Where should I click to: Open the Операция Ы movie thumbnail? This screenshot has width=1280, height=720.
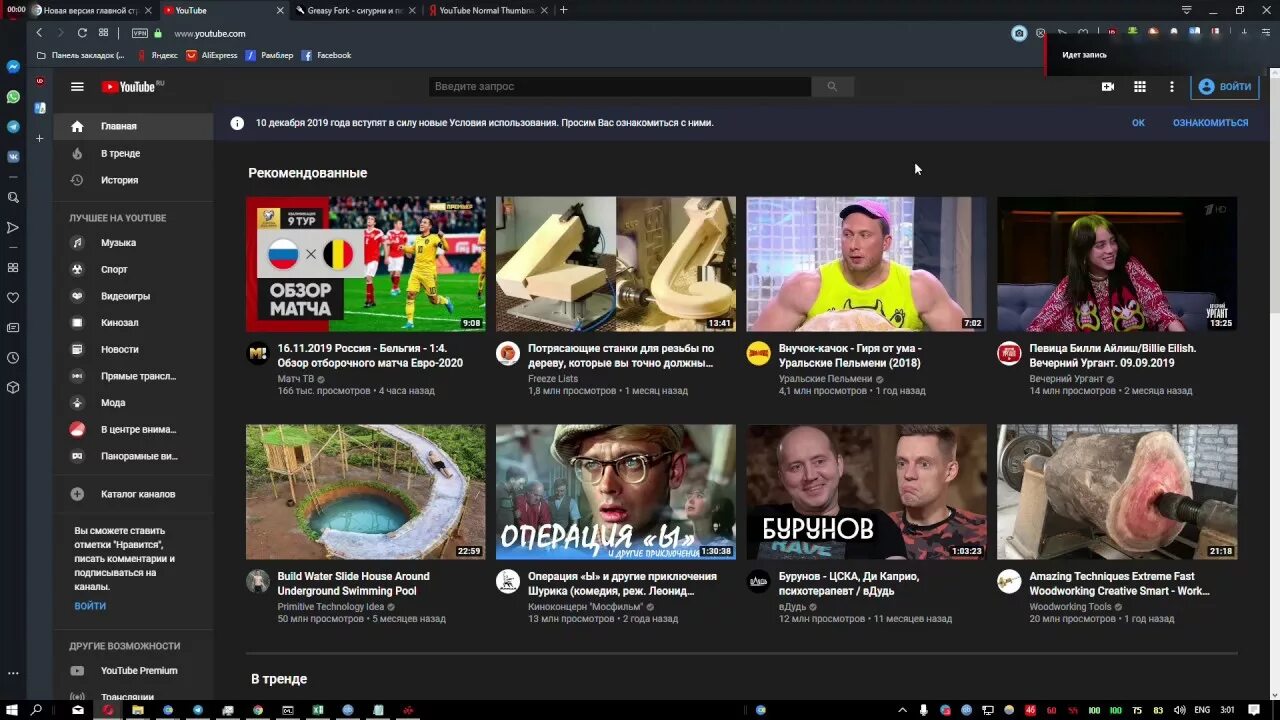coord(616,492)
